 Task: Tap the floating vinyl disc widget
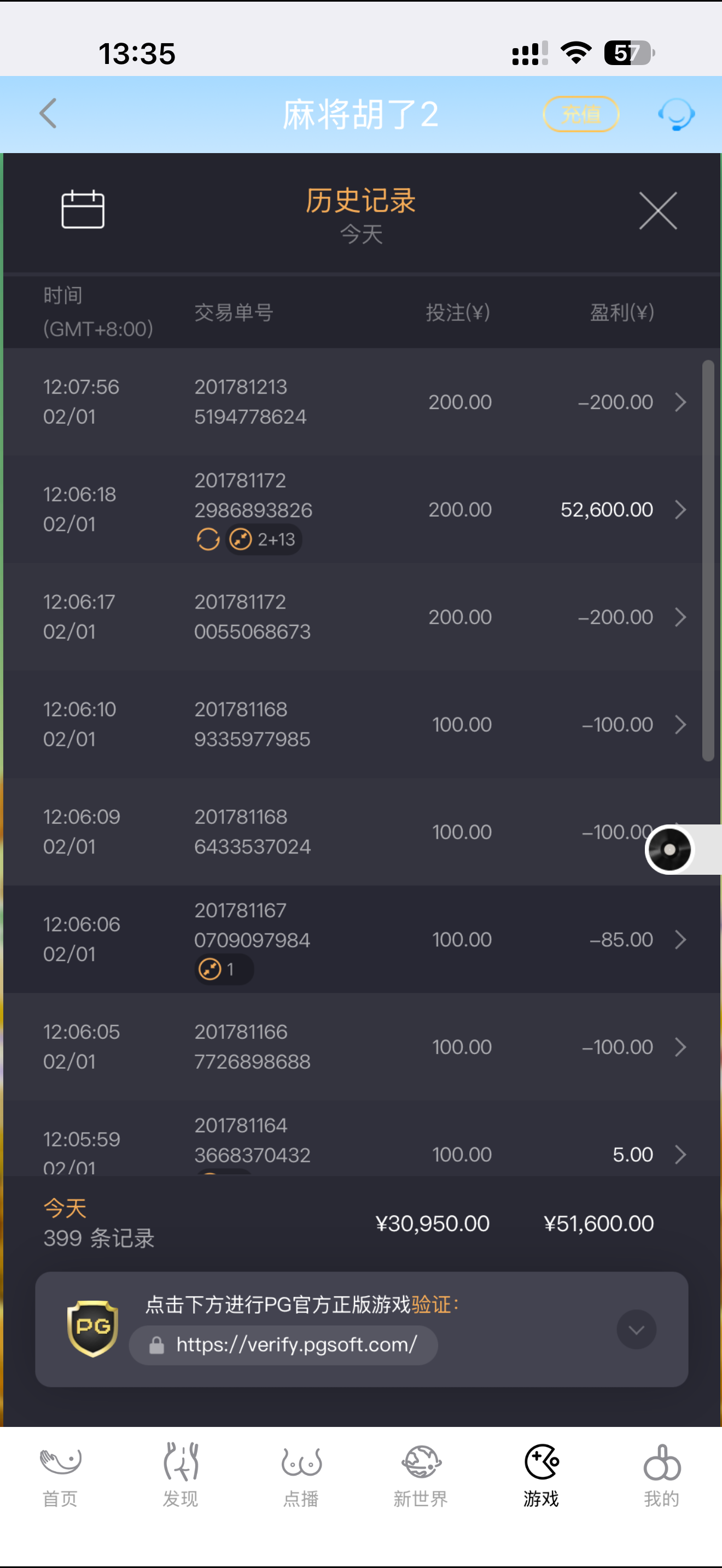point(669,849)
